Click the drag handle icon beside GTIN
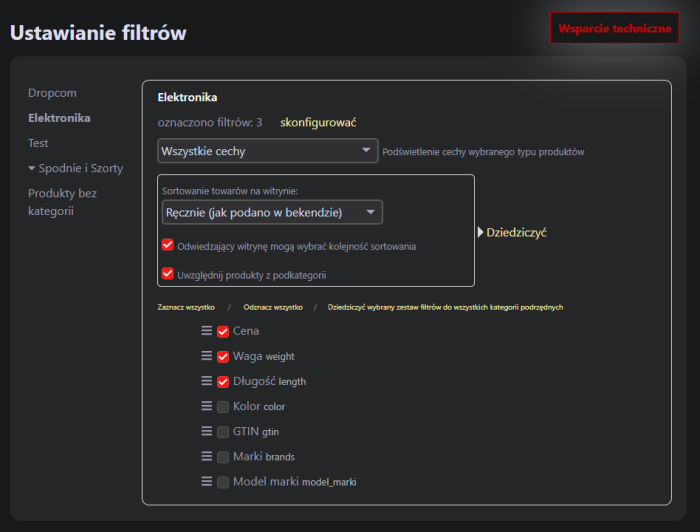This screenshot has width=700, height=532. [x=207, y=431]
